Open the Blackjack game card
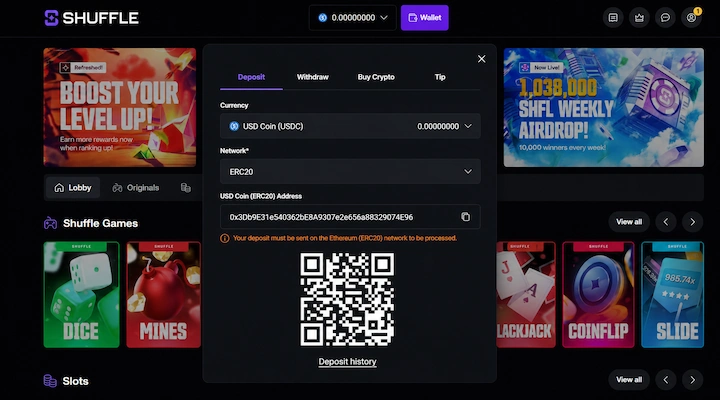This screenshot has height=400, width=720. point(526,295)
